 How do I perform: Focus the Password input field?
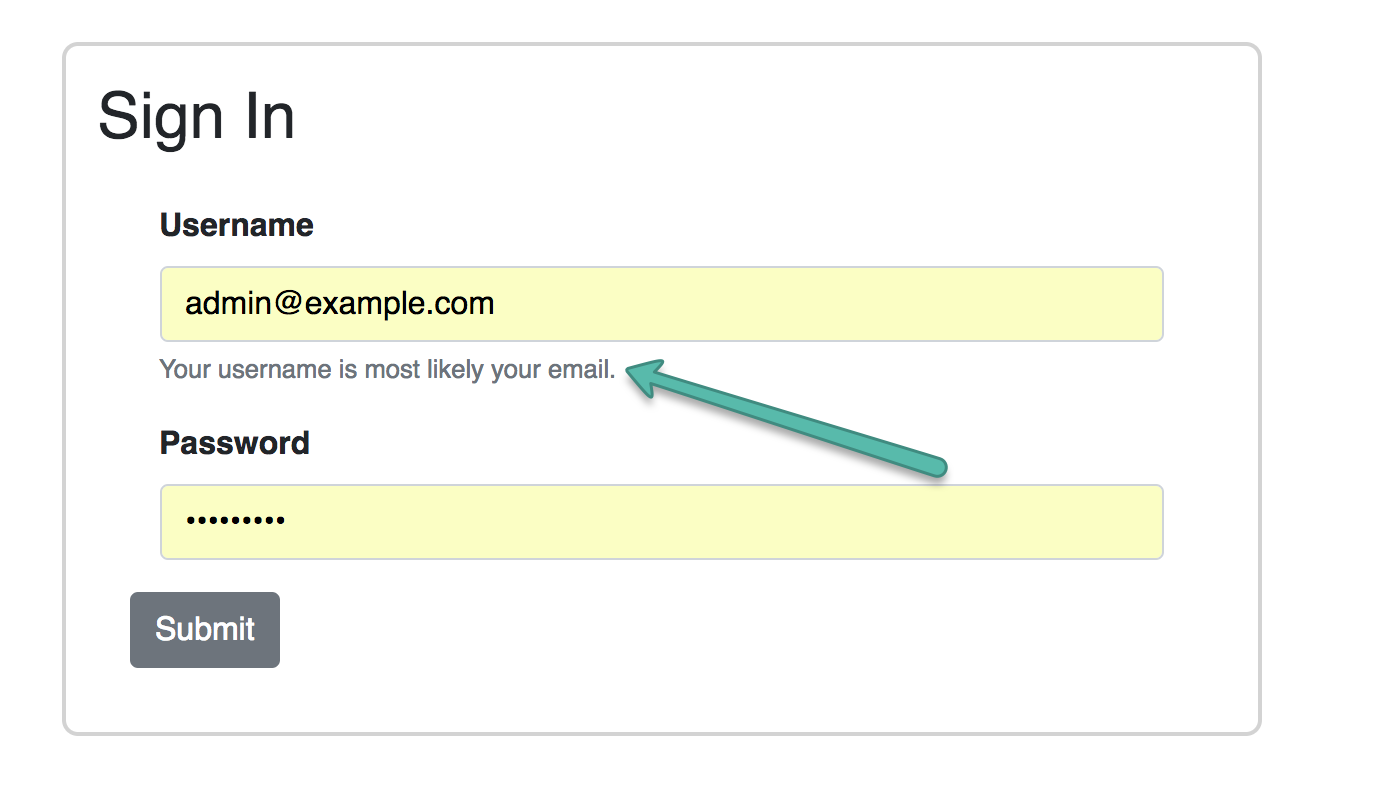point(661,522)
